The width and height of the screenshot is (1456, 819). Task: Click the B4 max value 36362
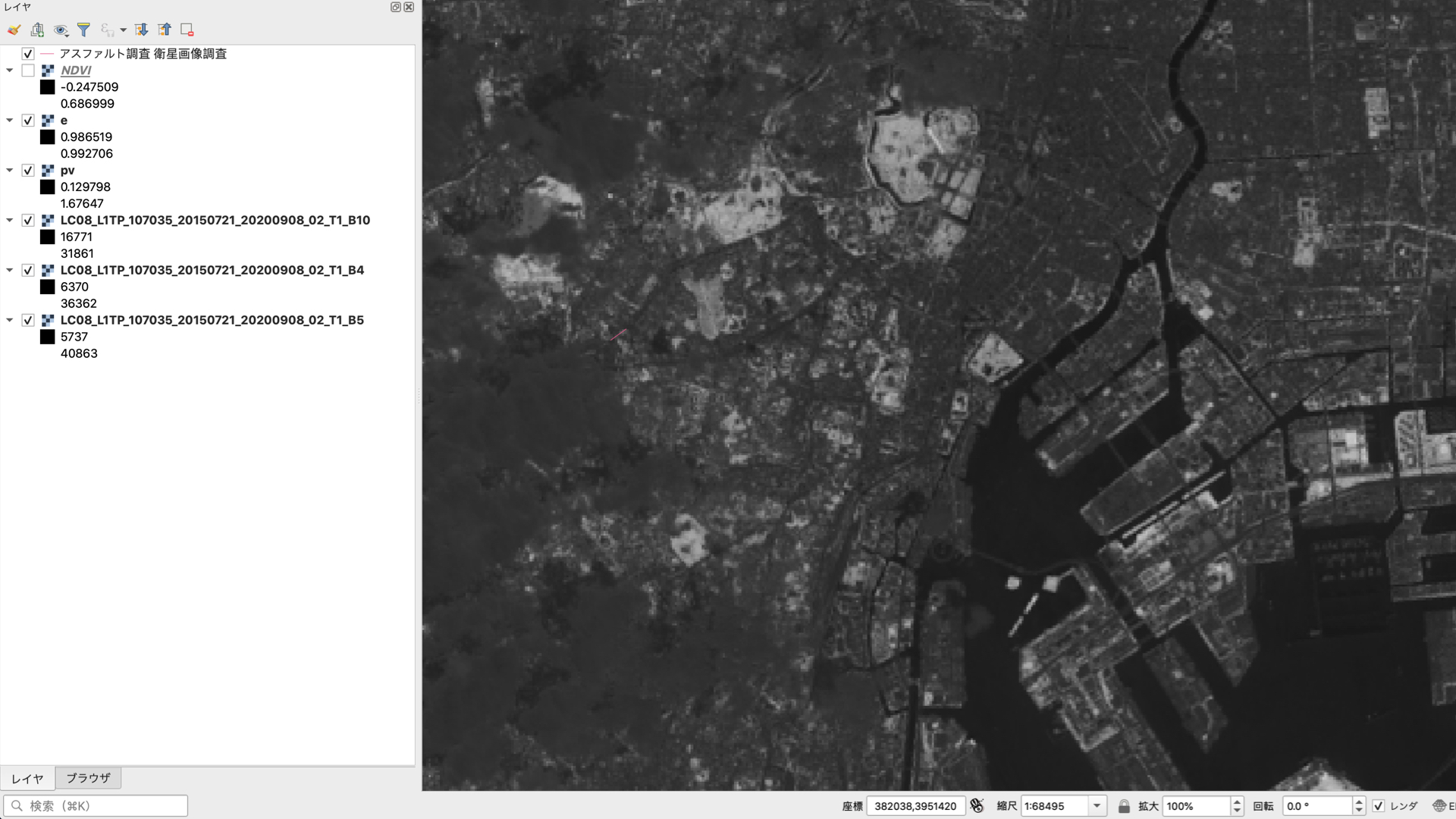tap(79, 304)
